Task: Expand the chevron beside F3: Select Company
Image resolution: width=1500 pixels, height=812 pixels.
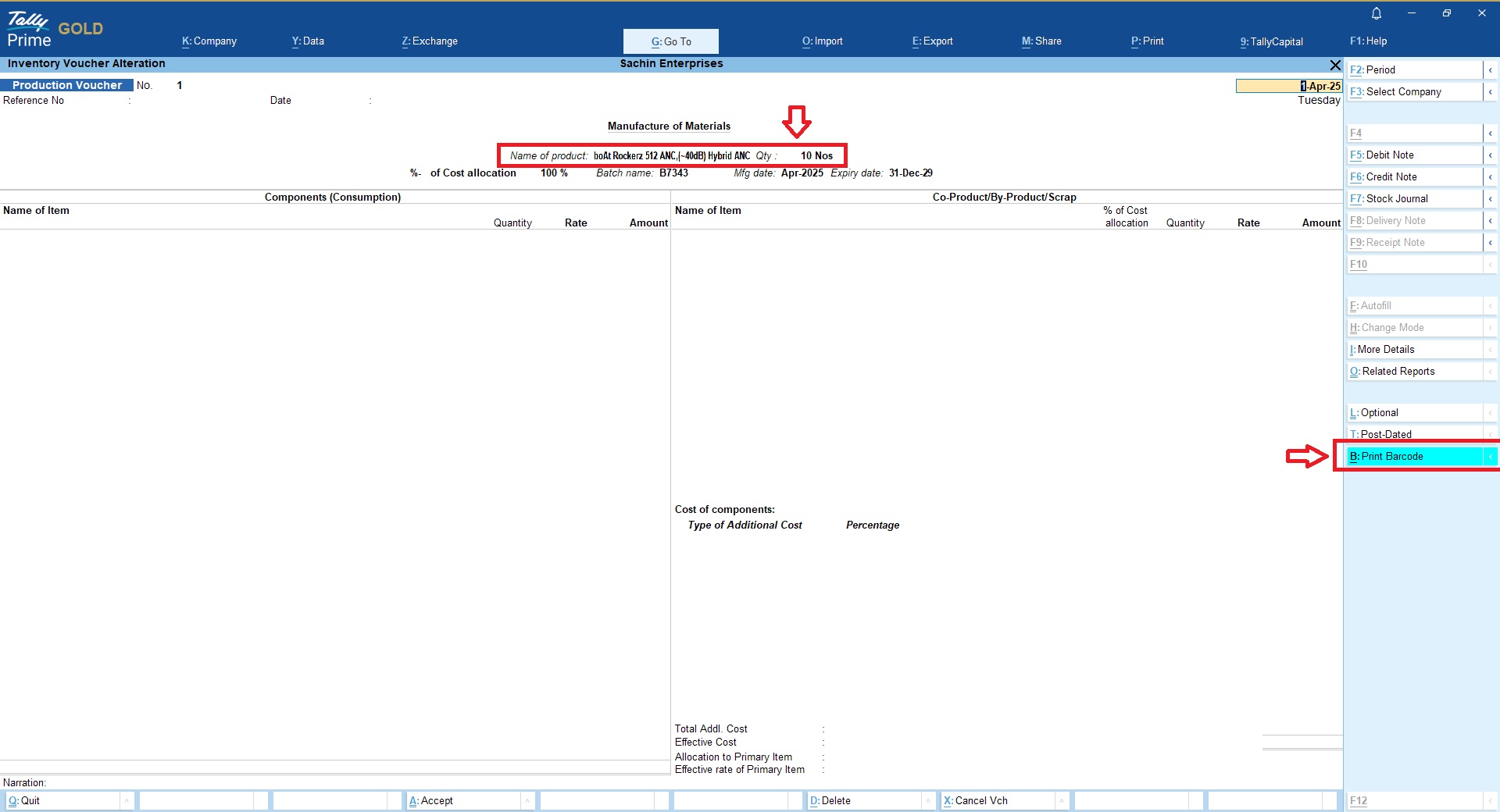Action: click(1490, 92)
